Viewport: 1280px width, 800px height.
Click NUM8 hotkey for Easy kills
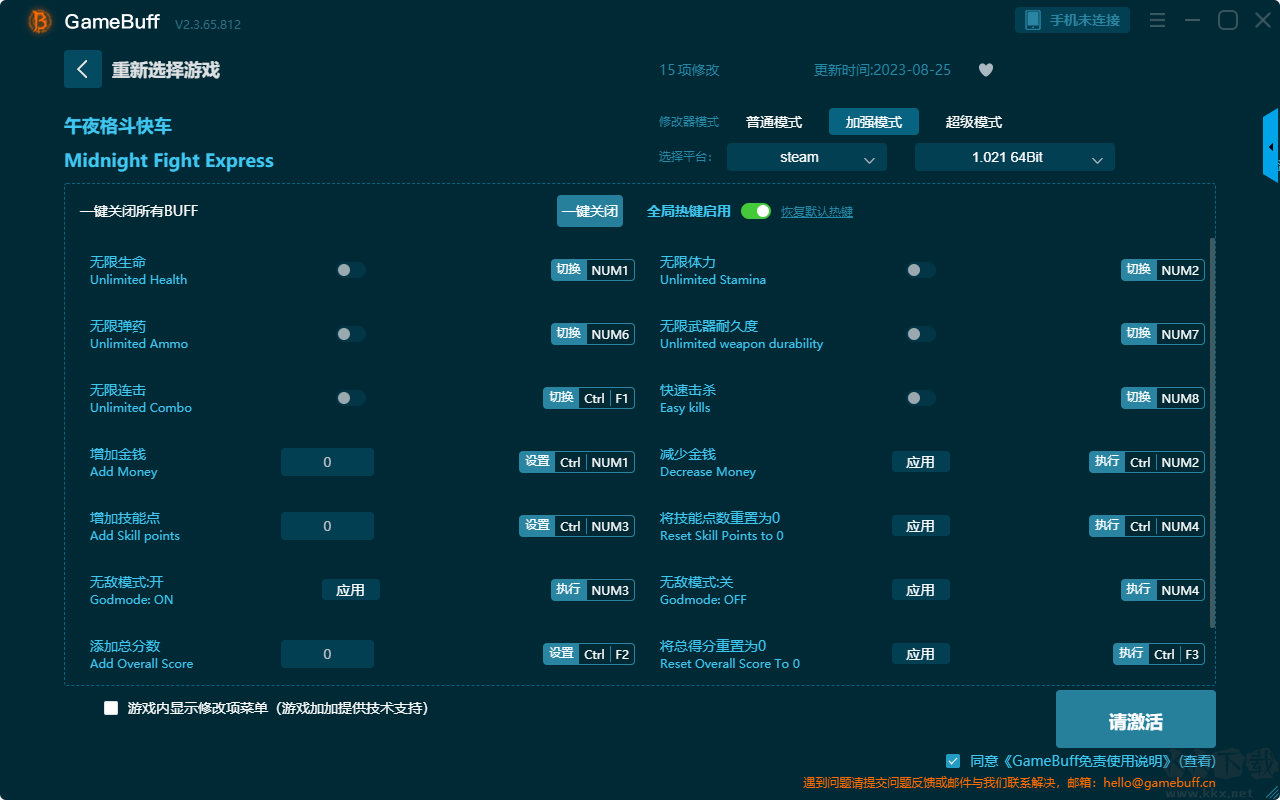pos(1163,398)
